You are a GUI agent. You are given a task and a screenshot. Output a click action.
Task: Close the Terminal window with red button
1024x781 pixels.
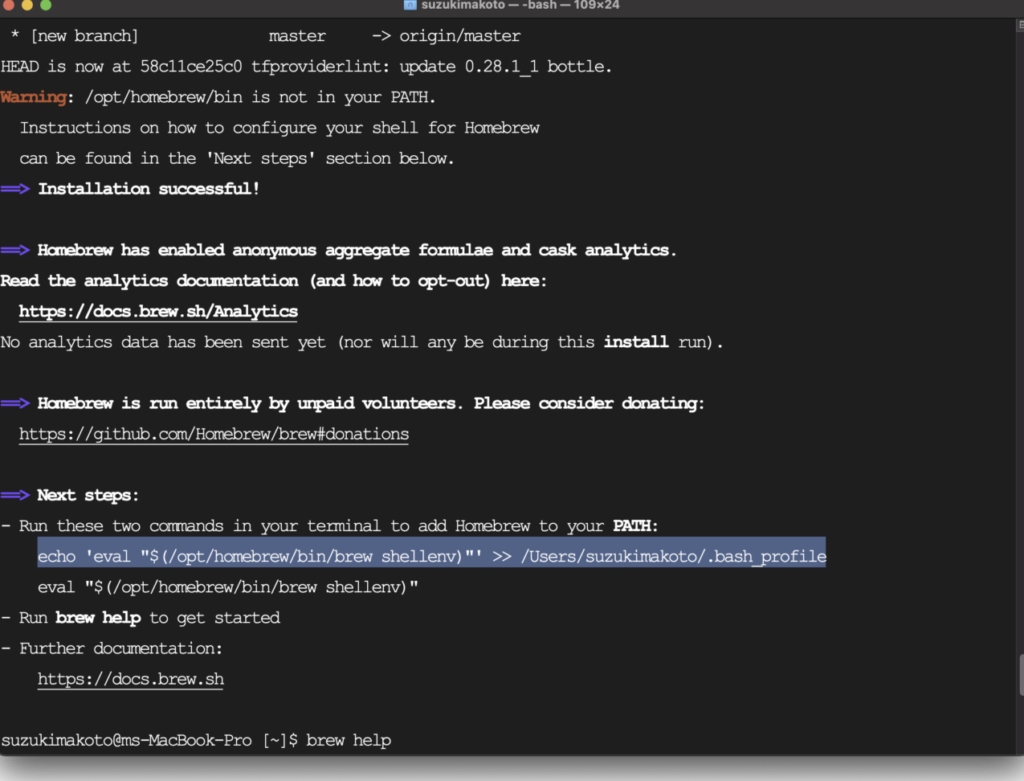point(9,5)
